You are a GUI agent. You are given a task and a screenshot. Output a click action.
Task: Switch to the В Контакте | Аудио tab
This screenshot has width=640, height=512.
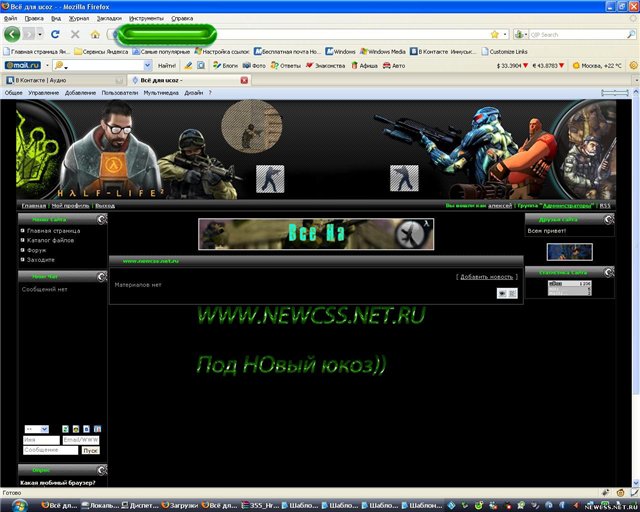tap(63, 80)
